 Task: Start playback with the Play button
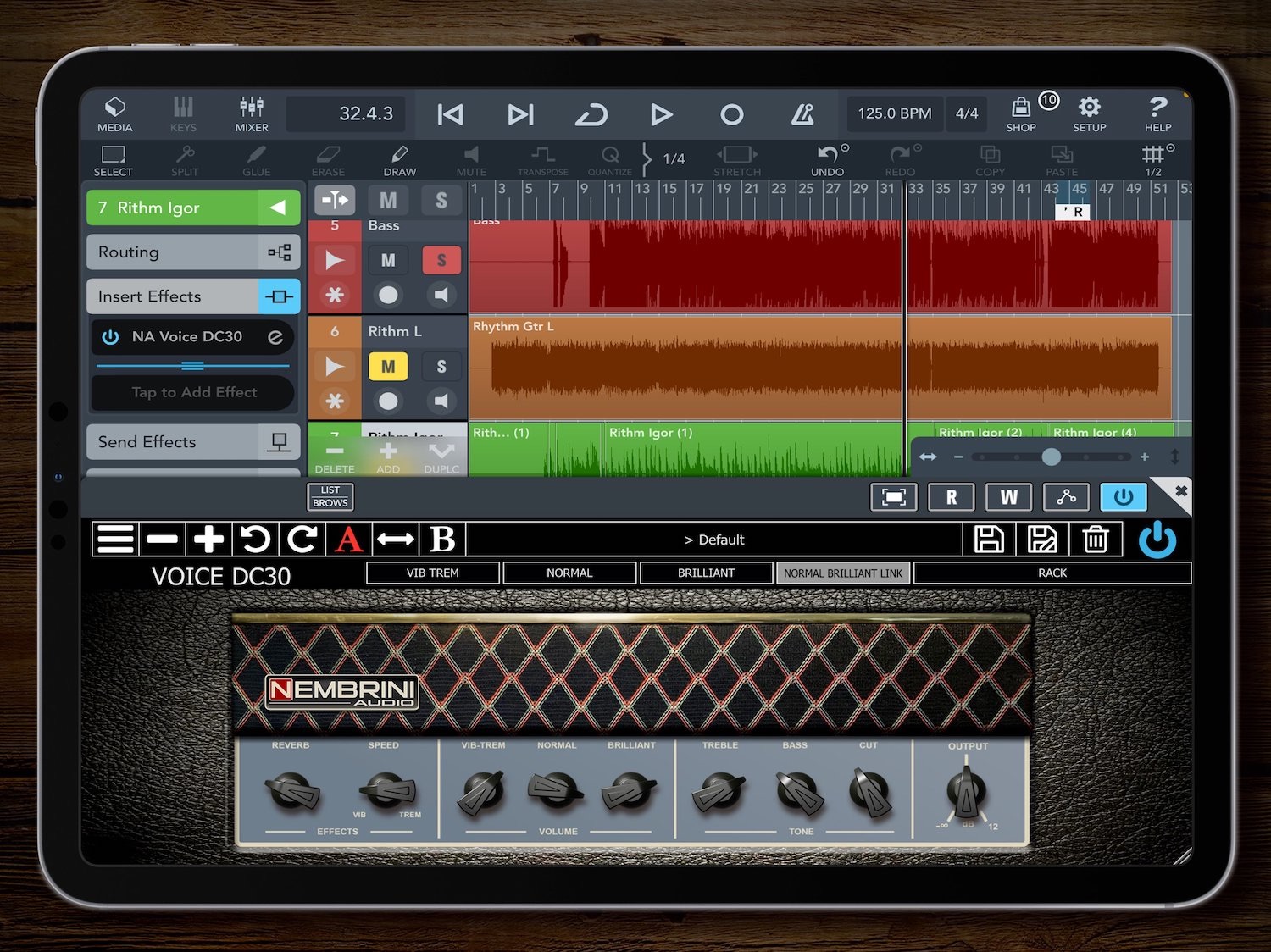tap(661, 114)
